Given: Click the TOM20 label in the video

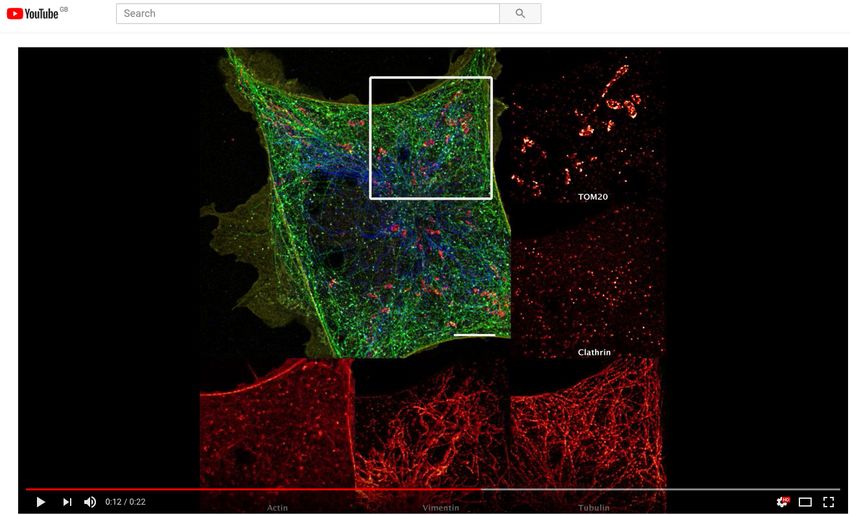Looking at the screenshot, I should 593,197.
